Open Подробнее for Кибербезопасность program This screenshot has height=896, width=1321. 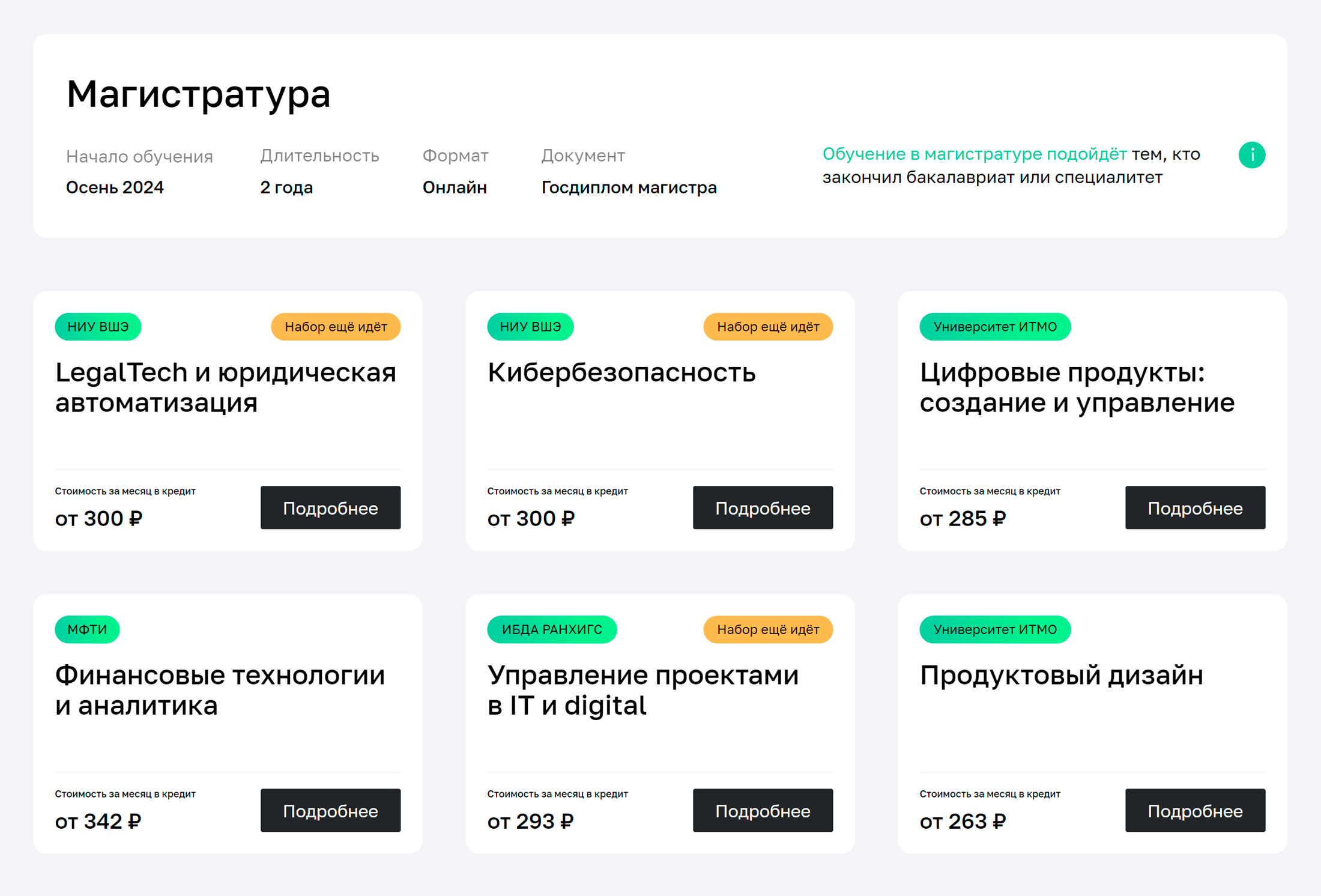[763, 507]
